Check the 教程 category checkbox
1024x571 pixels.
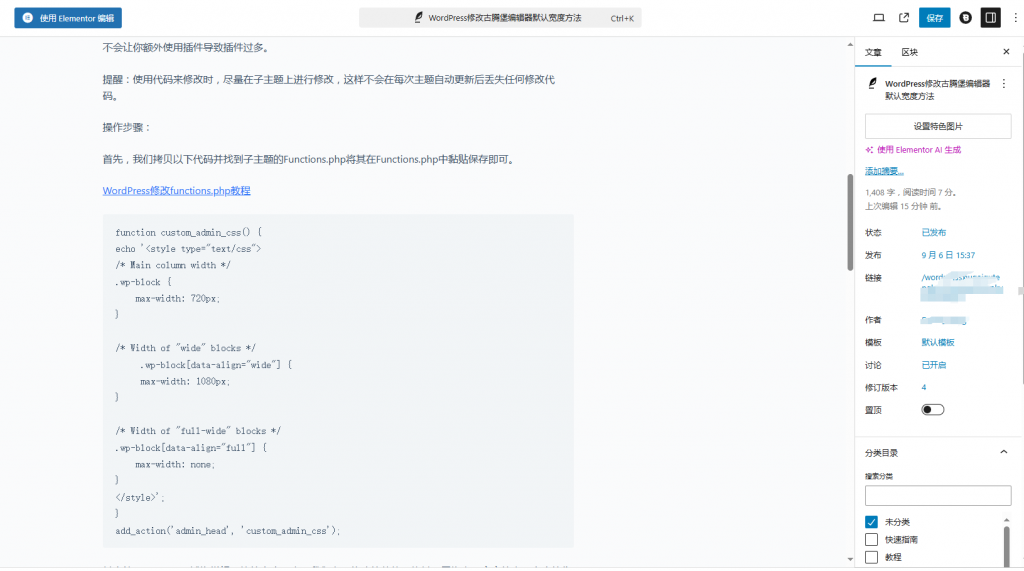click(x=871, y=557)
